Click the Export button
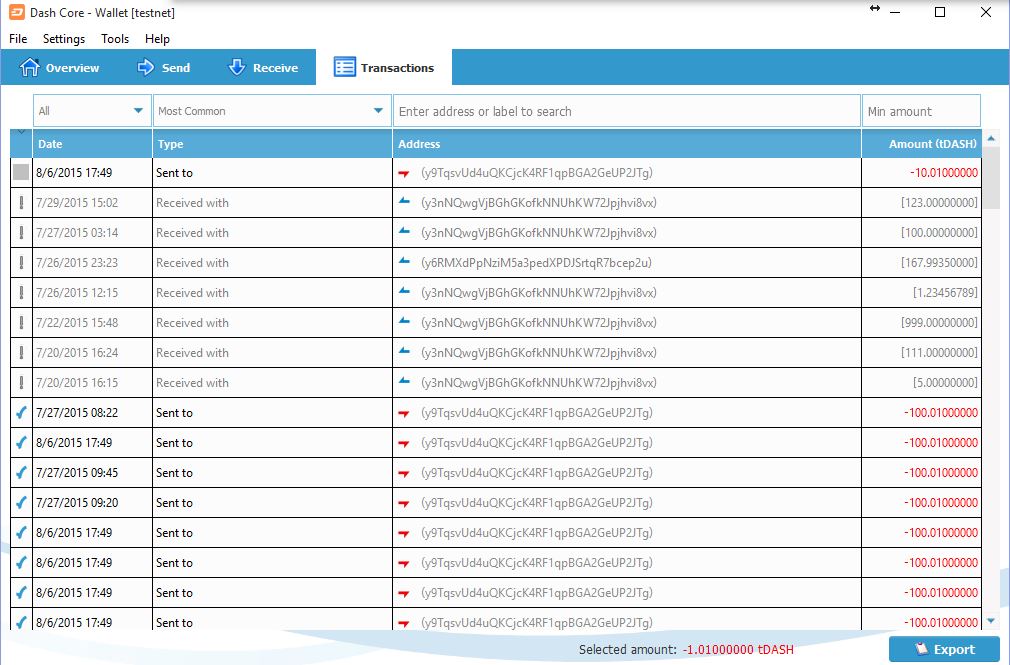 pyautogui.click(x=944, y=649)
